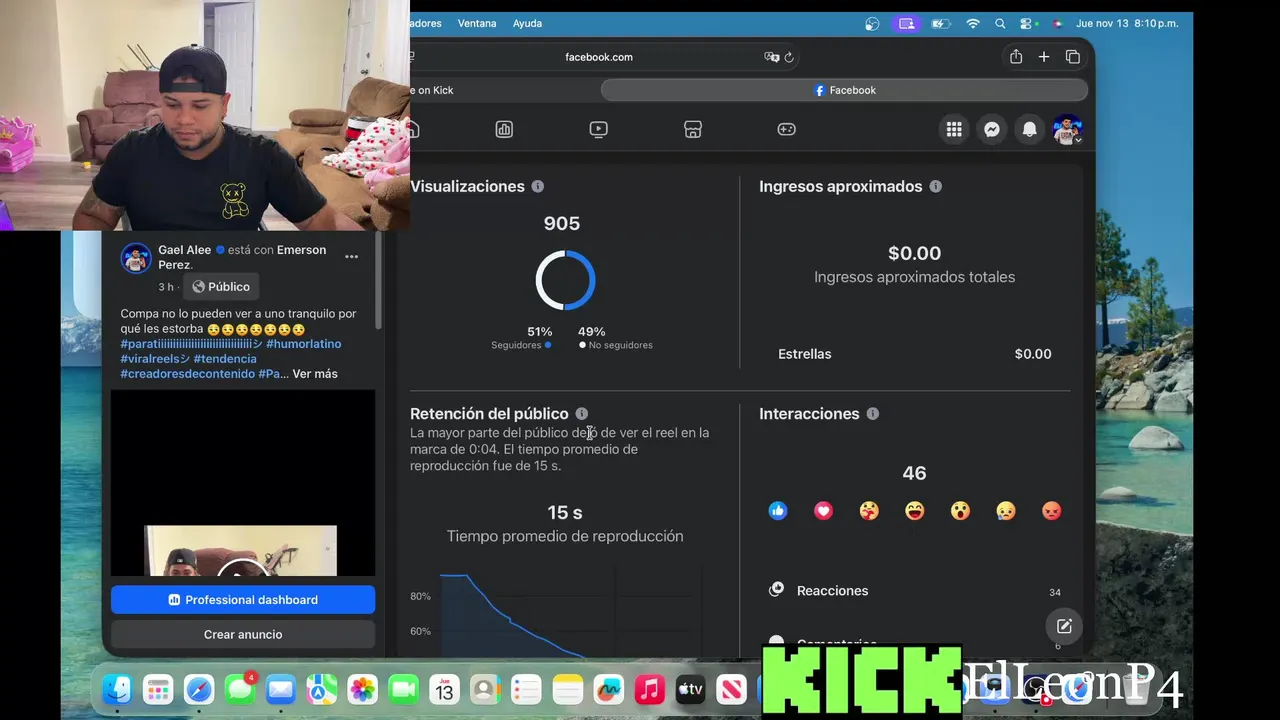Reload the page in Safari
This screenshot has height=720, width=1280.
789,57
